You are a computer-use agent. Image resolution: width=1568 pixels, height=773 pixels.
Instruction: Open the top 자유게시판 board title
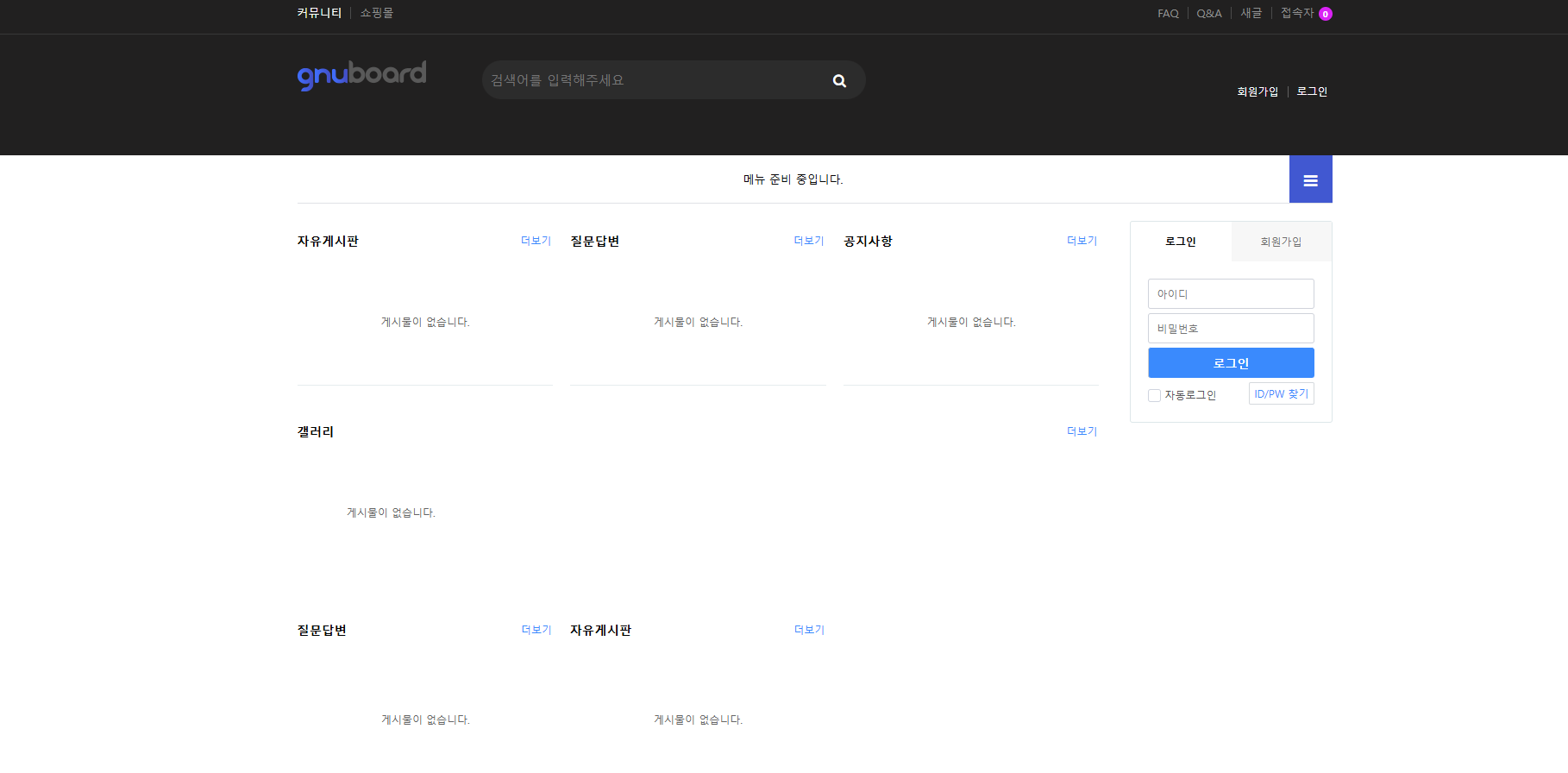pyautogui.click(x=328, y=242)
